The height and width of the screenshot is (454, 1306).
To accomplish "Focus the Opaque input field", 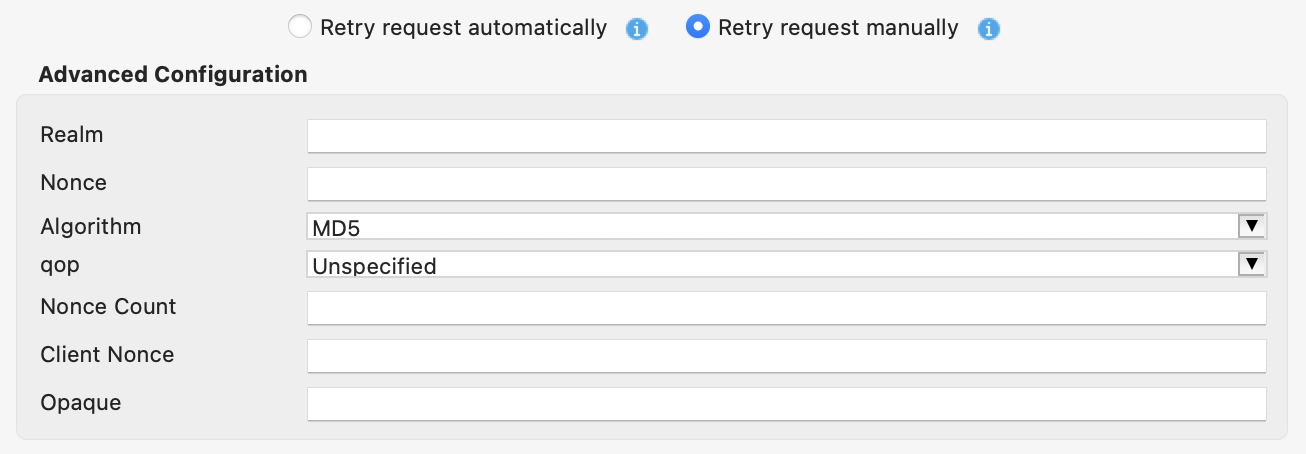I will [786, 404].
